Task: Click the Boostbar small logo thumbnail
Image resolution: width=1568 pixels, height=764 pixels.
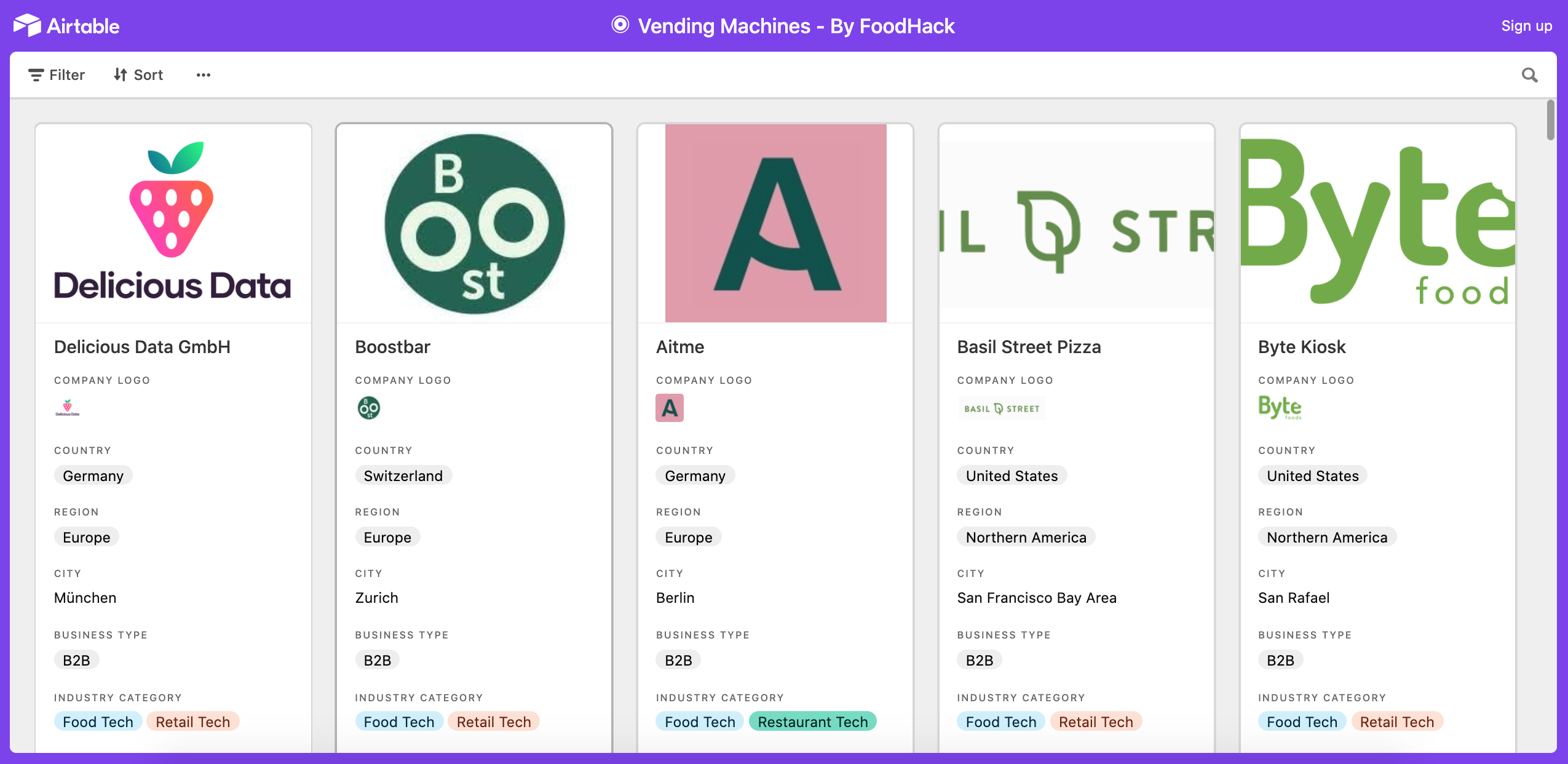Action: [x=369, y=408]
